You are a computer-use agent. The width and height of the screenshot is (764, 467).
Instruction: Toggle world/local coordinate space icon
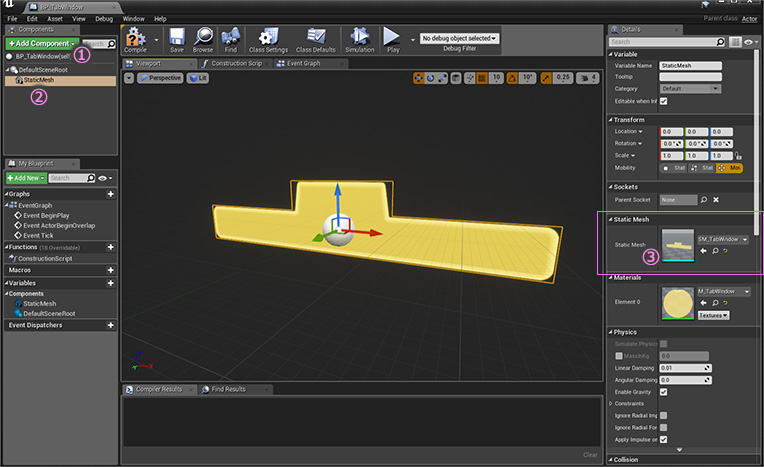click(456, 78)
